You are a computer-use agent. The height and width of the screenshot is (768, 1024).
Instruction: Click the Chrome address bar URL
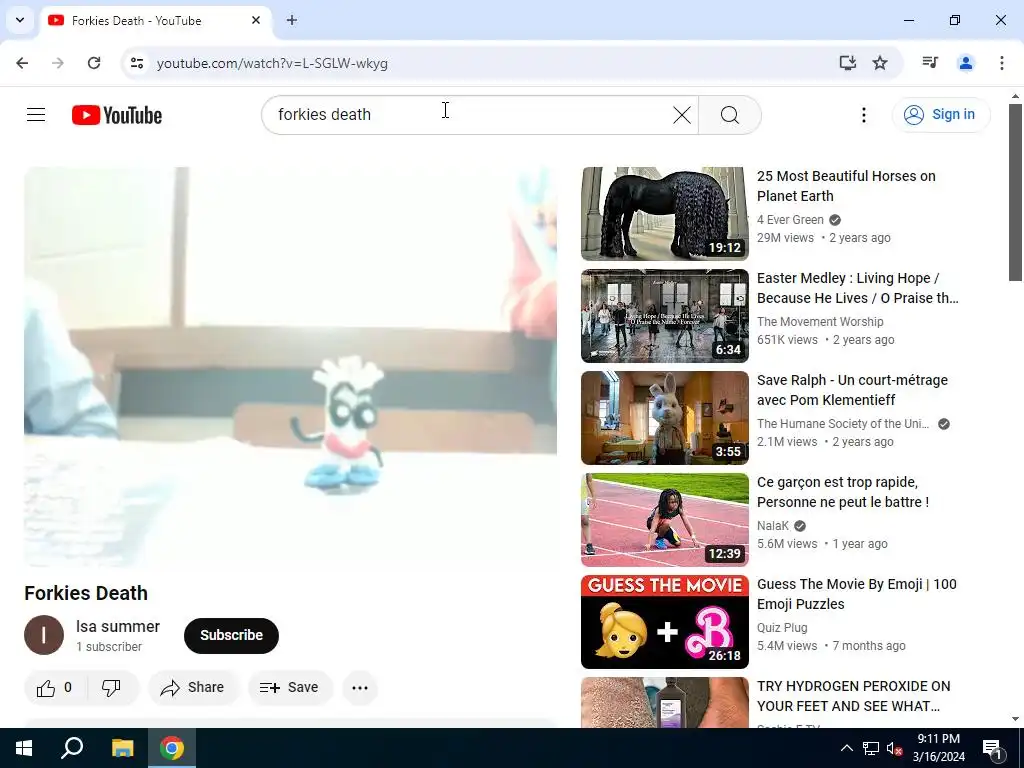click(272, 63)
